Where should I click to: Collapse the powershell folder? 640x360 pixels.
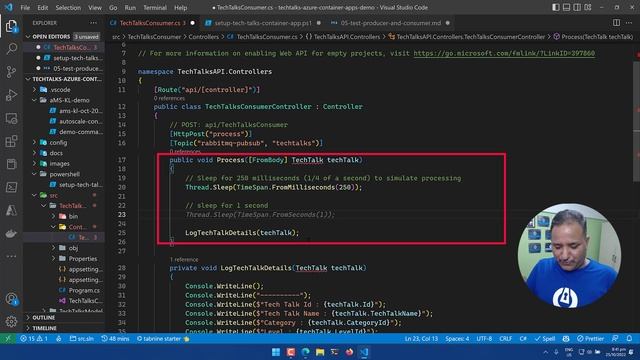pyautogui.click(x=64, y=174)
